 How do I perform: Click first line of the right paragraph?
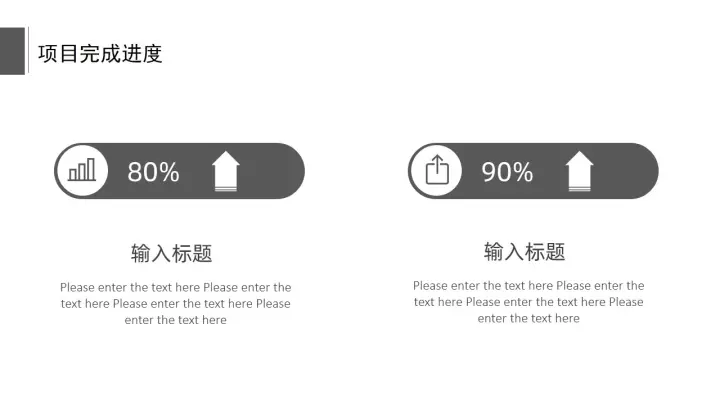tap(529, 286)
